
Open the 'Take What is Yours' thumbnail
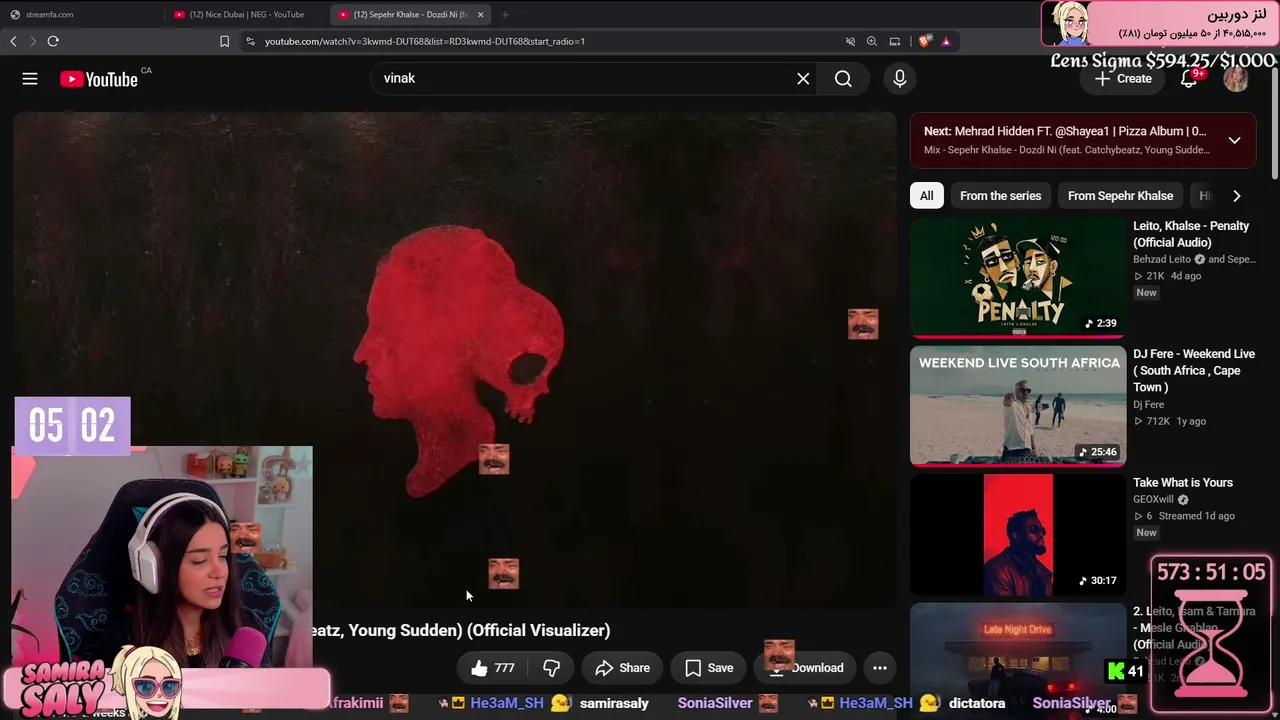pyautogui.click(x=1017, y=534)
